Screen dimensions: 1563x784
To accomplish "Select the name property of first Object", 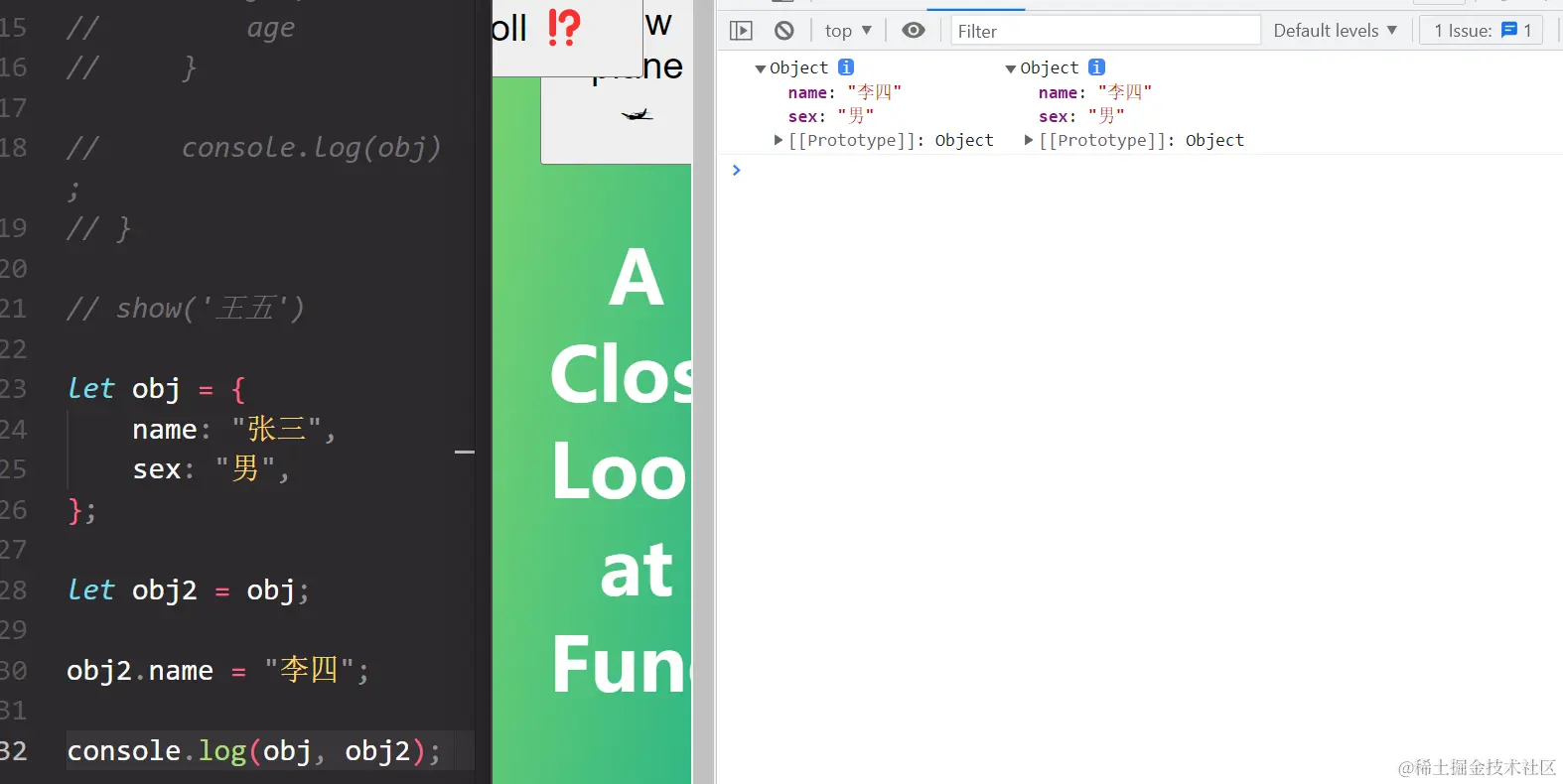I will (x=844, y=92).
